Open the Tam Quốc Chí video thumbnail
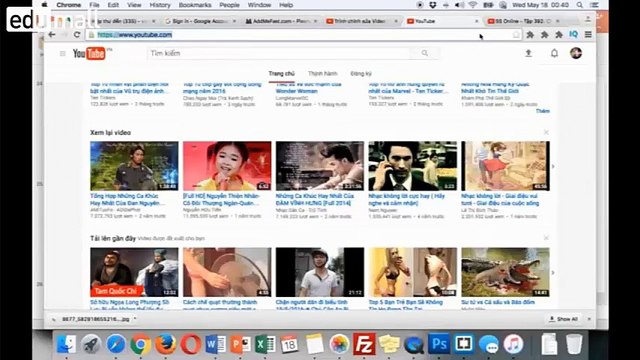640x360 pixels. pos(134,272)
